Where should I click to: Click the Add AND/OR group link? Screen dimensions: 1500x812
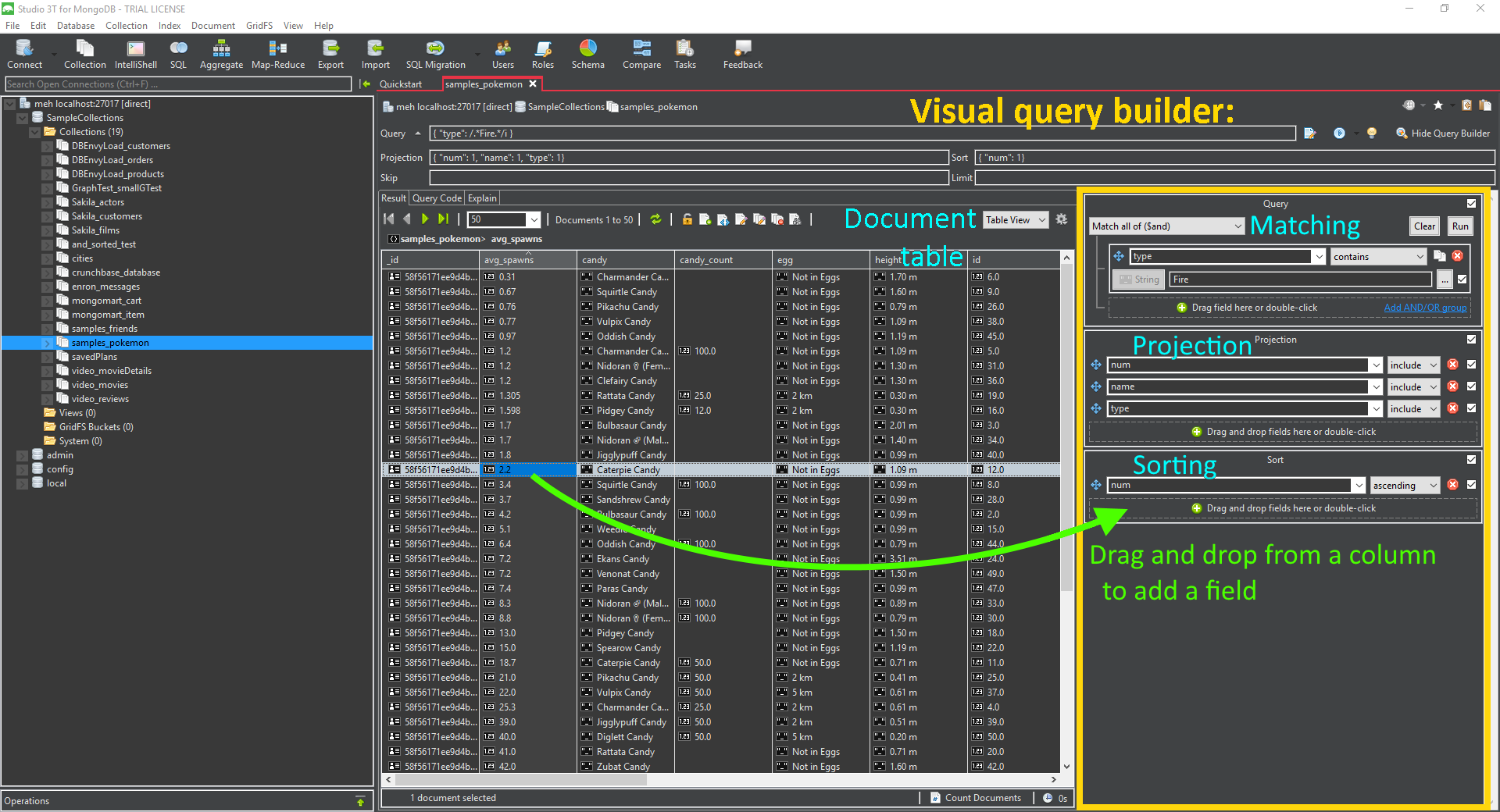1425,308
